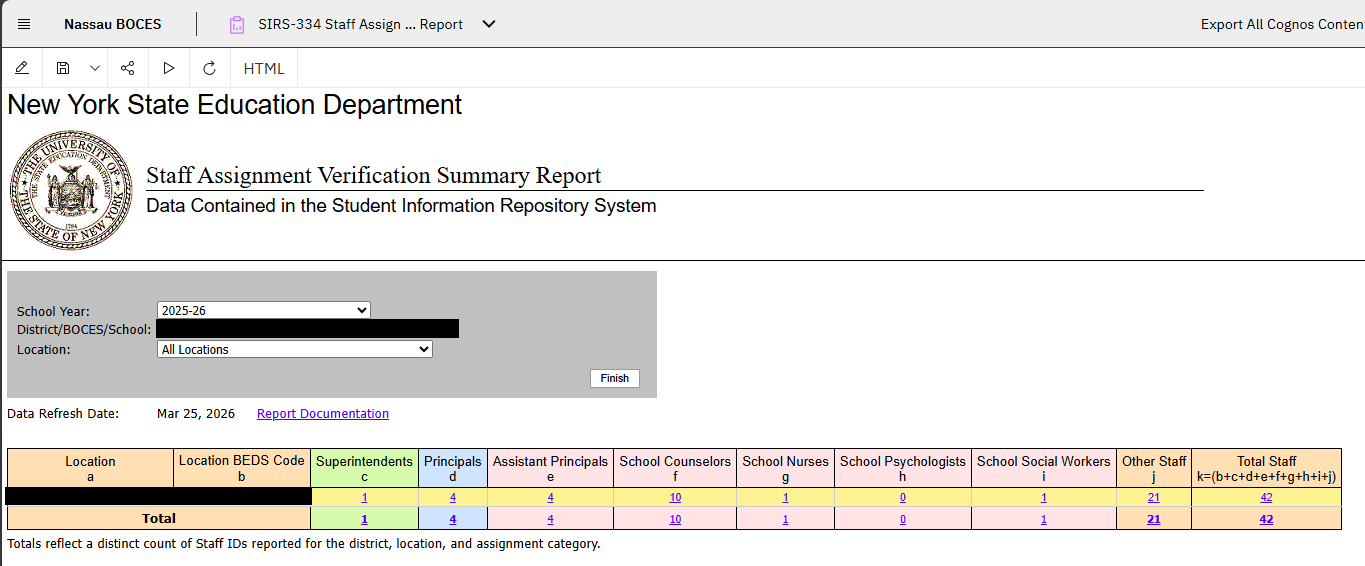This screenshot has width=1365, height=566.
Task: Run the report with play icon
Action: (x=169, y=68)
